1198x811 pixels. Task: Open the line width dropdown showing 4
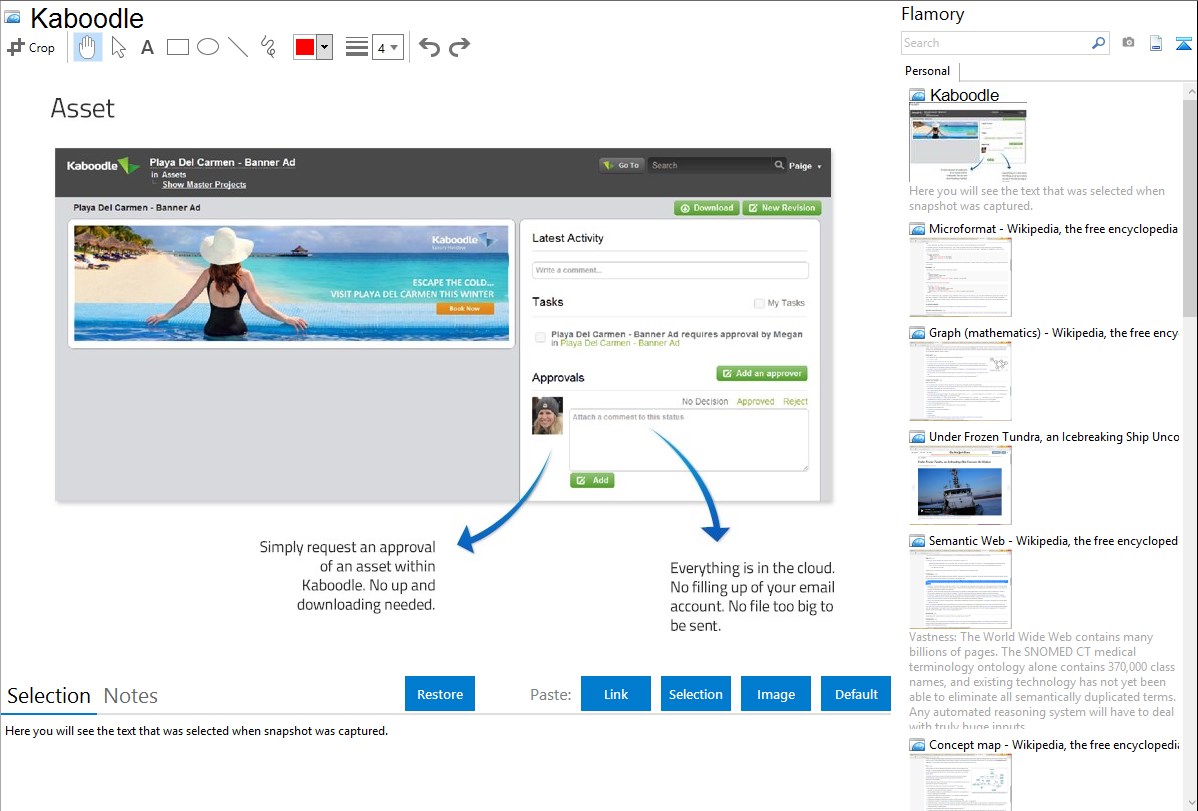[x=388, y=47]
